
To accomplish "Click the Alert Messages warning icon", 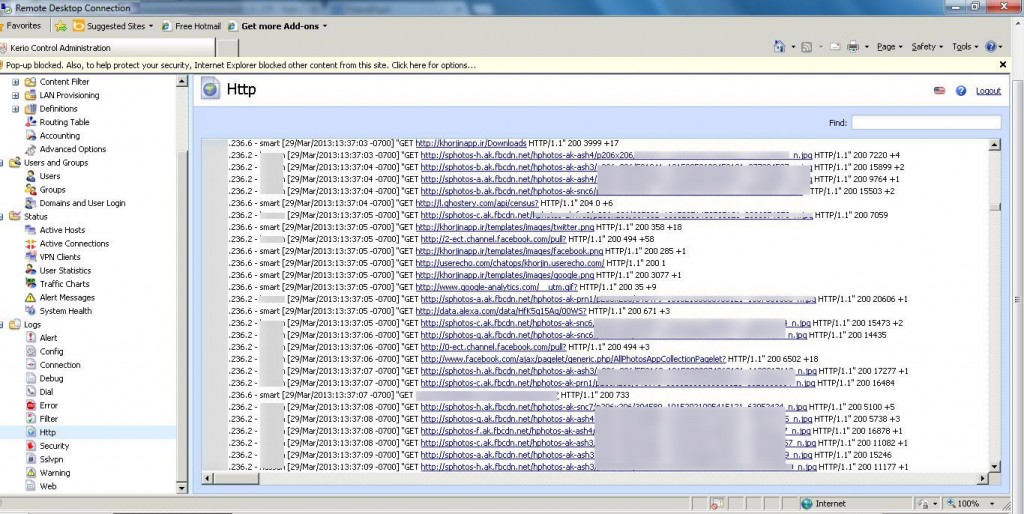I will coord(30,297).
